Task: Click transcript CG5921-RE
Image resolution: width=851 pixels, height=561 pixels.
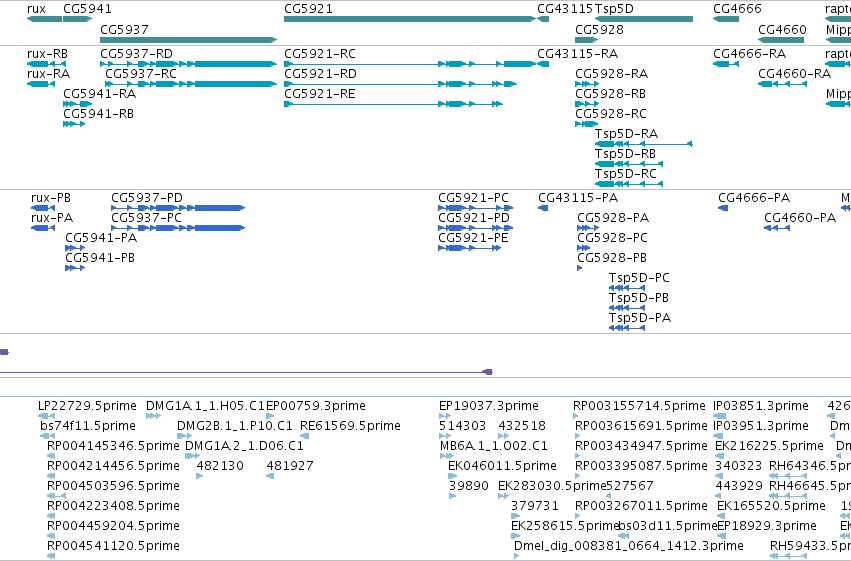Action: [320, 94]
